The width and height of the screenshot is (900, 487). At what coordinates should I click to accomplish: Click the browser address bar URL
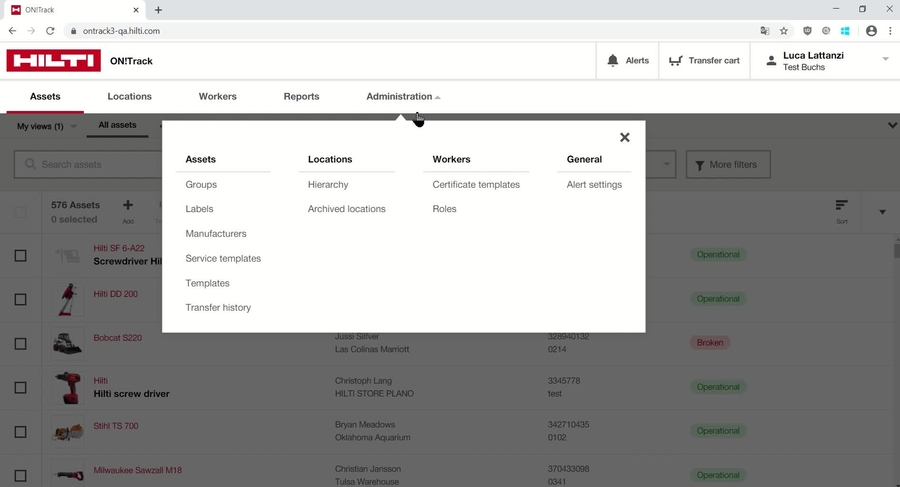tap(121, 31)
